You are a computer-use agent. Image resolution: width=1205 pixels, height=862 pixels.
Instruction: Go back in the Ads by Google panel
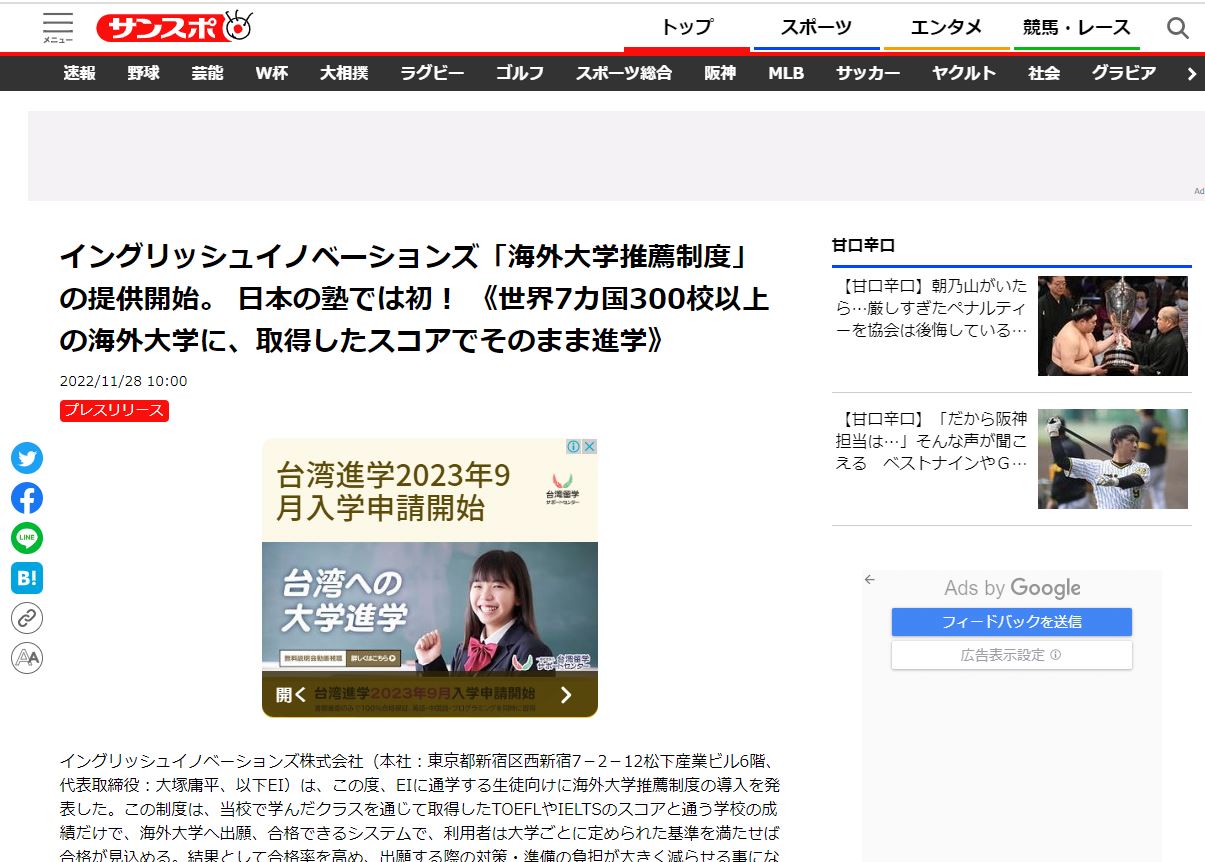870,580
